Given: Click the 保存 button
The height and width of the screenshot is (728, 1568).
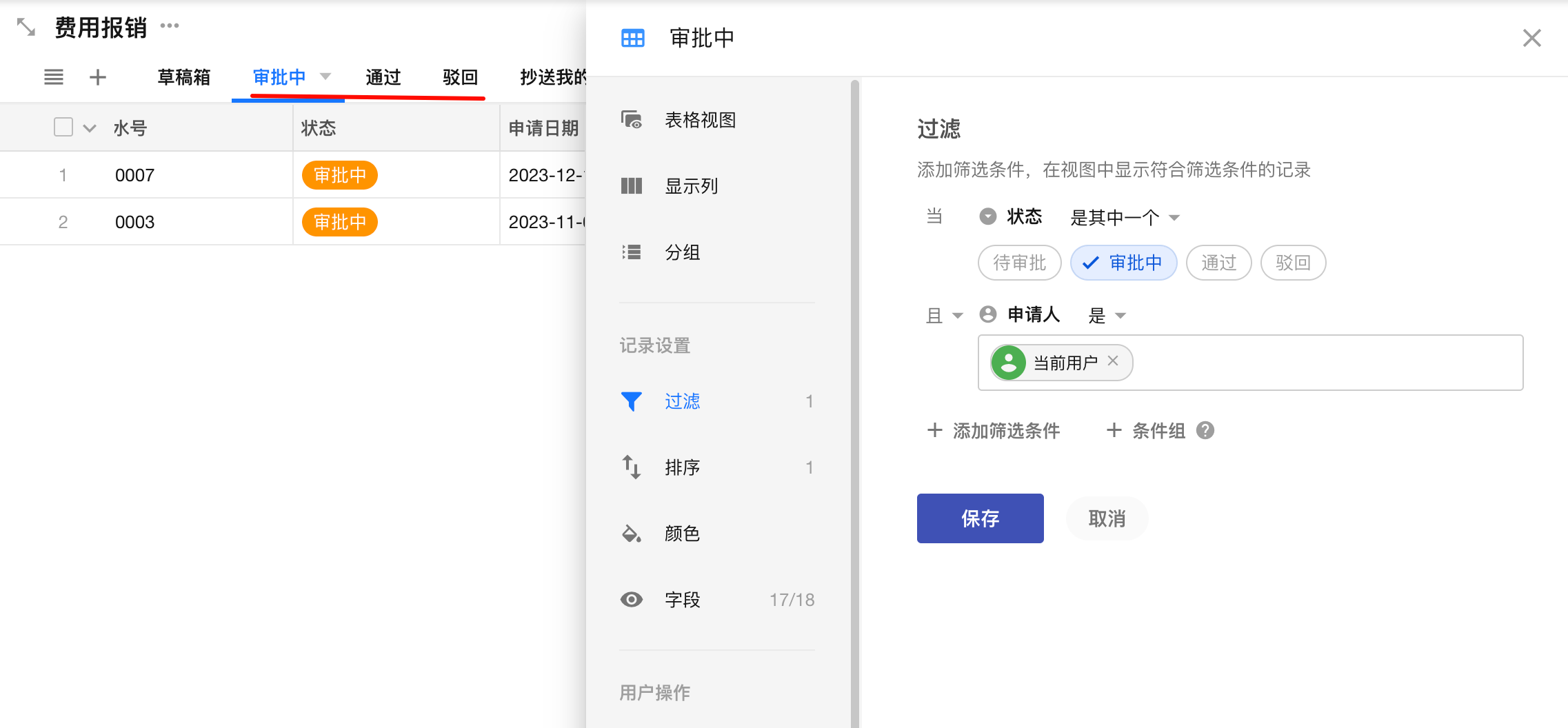Looking at the screenshot, I should coord(981,518).
